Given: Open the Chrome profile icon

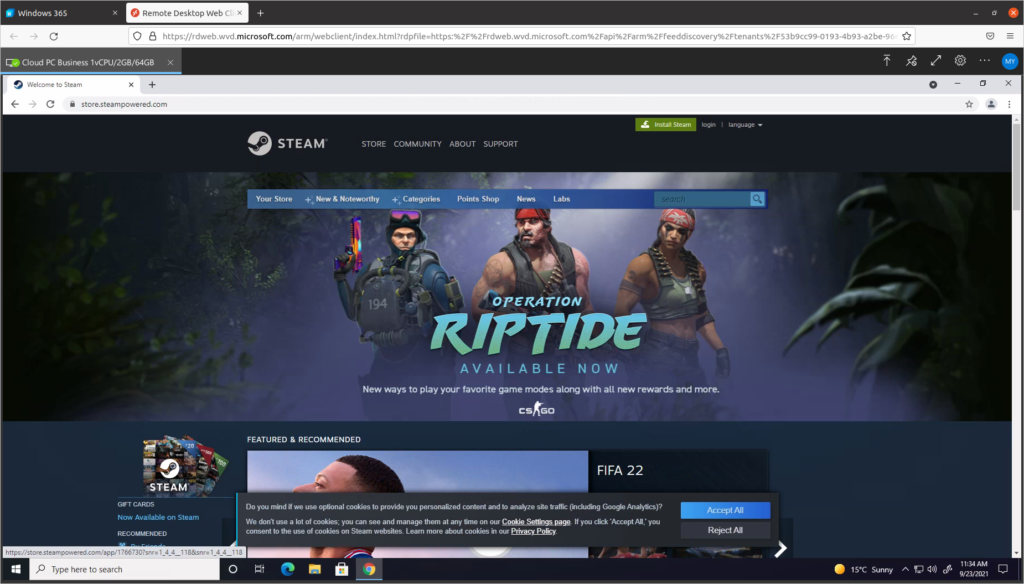Looking at the screenshot, I should click(x=991, y=104).
